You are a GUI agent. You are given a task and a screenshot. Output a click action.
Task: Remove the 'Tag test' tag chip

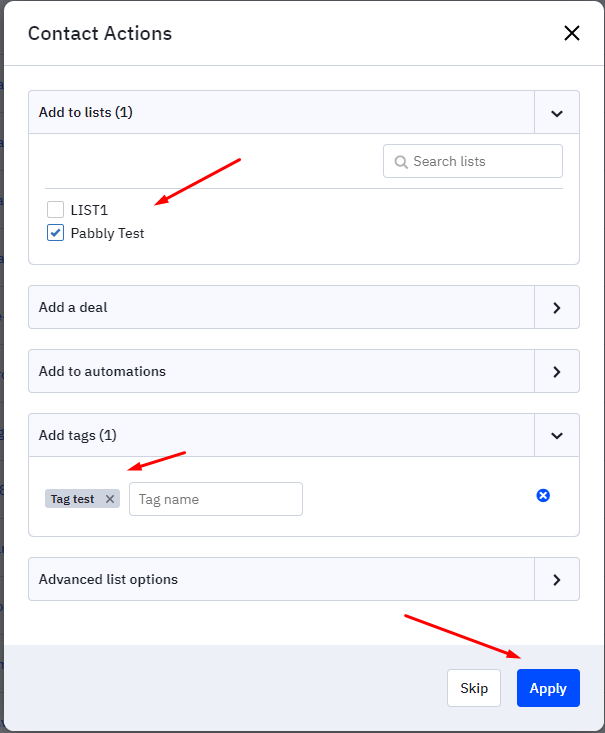pyautogui.click(x=110, y=499)
